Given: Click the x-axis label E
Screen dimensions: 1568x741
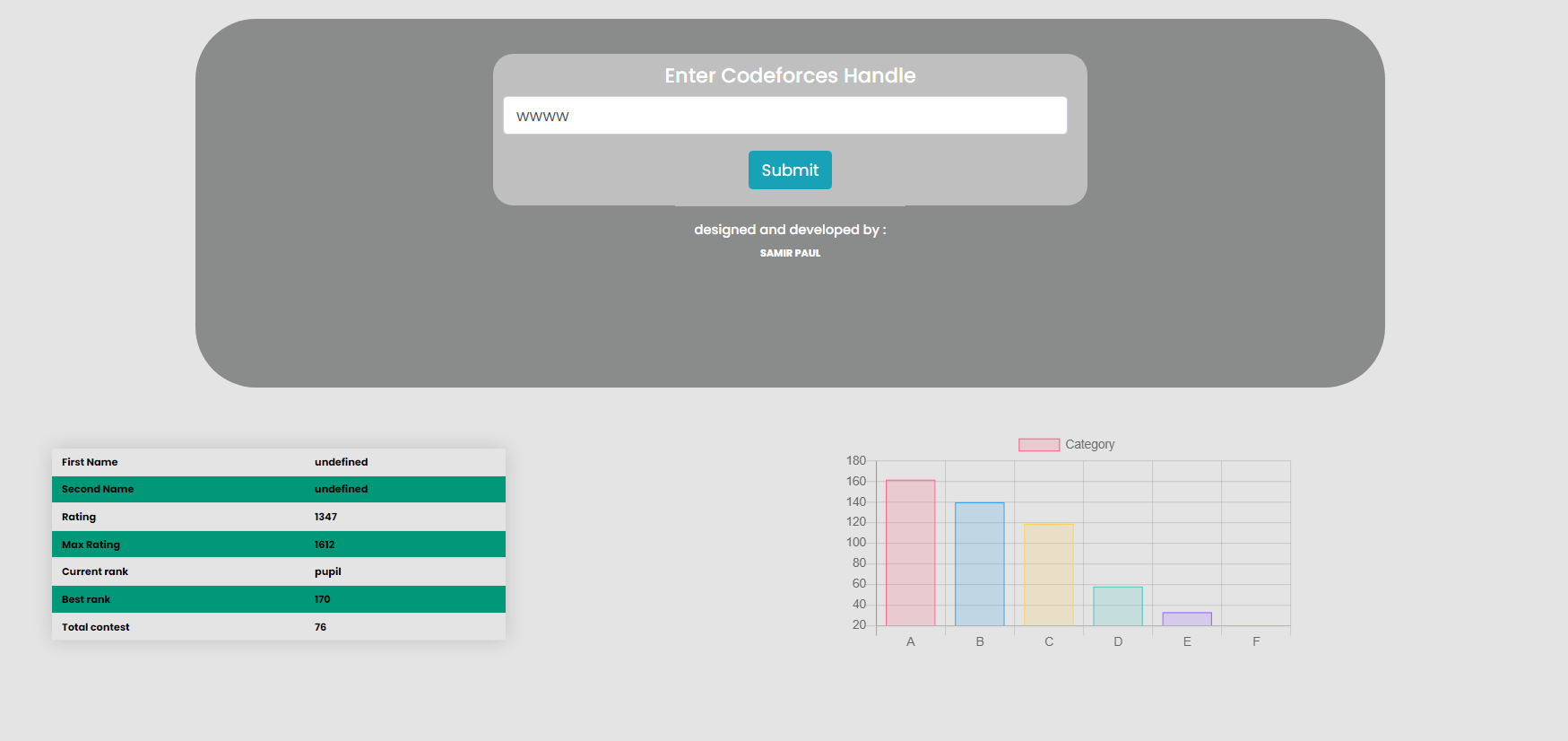Looking at the screenshot, I should 1187,641.
